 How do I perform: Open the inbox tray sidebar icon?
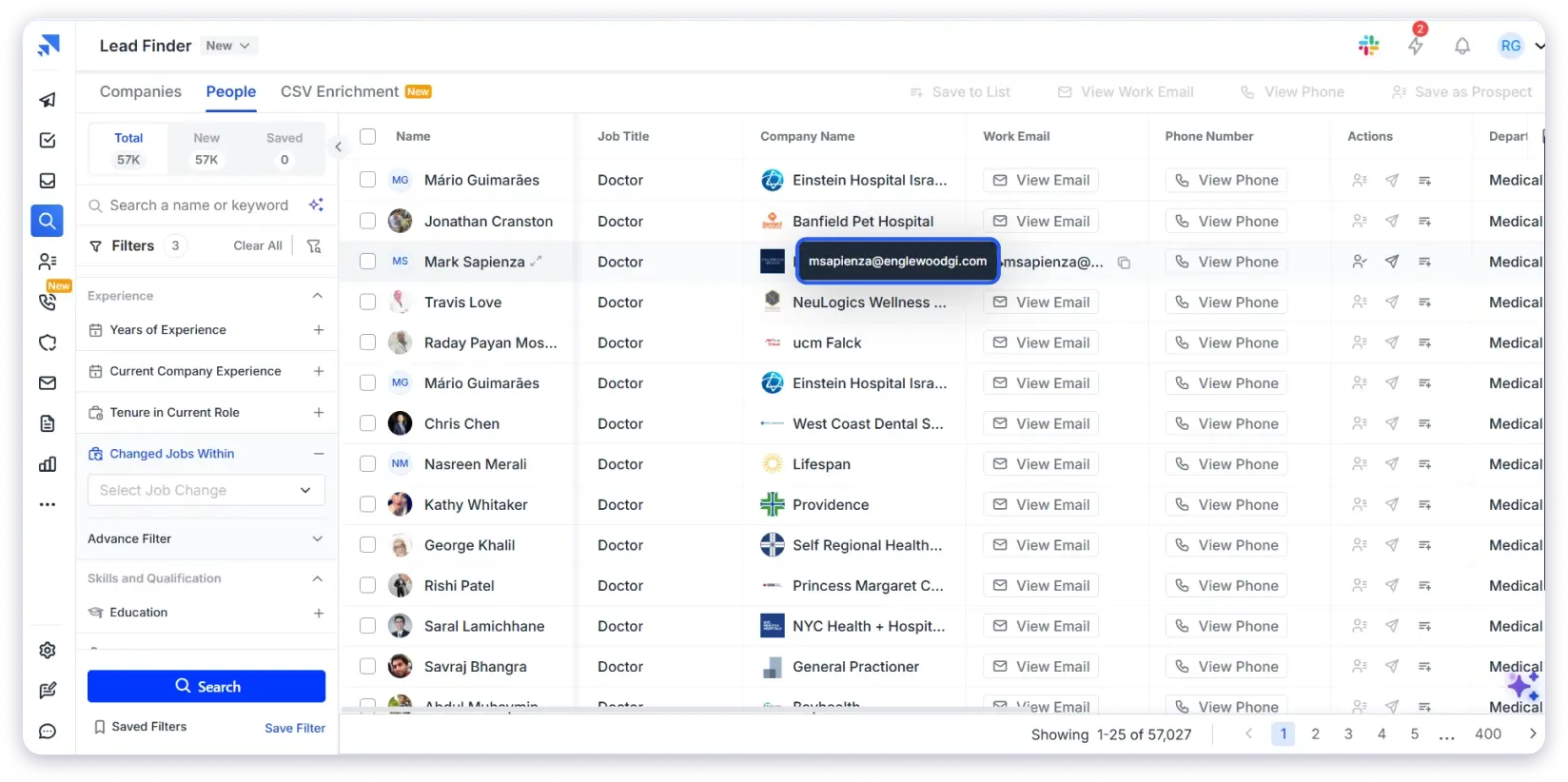48,181
